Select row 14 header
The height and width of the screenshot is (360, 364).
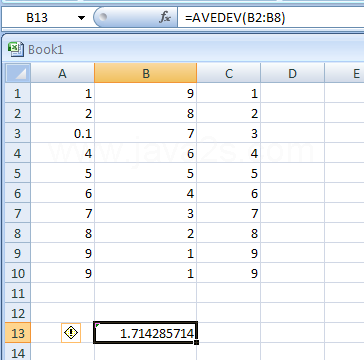(18, 352)
